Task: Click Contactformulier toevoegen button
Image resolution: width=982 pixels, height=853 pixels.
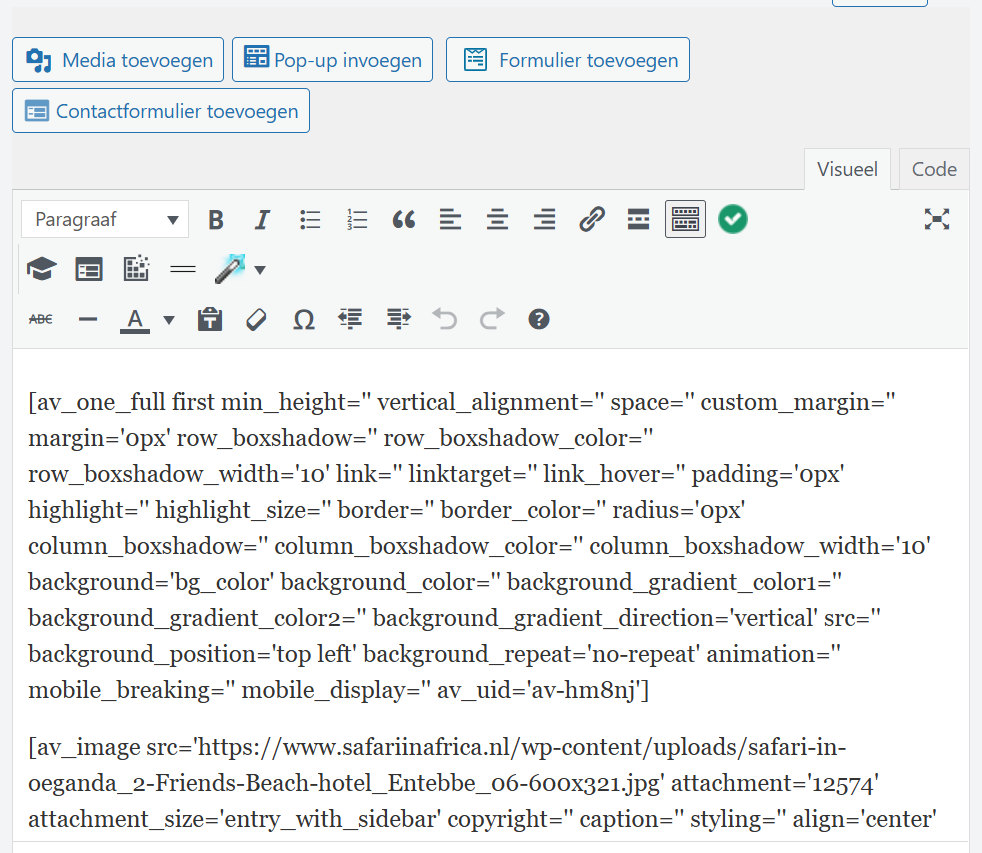Action: pos(161,111)
